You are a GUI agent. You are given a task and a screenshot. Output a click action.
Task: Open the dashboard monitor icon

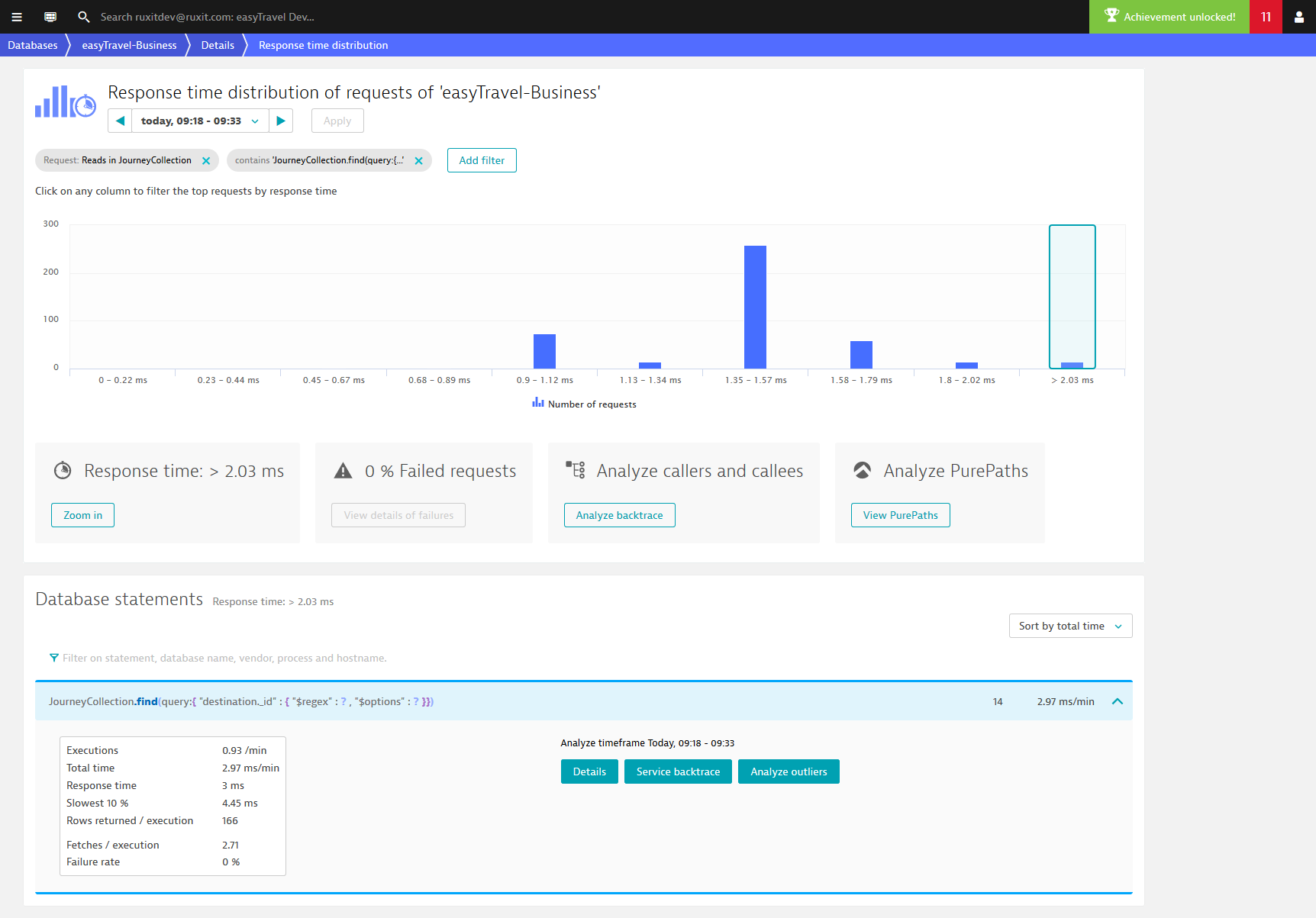coord(50,17)
